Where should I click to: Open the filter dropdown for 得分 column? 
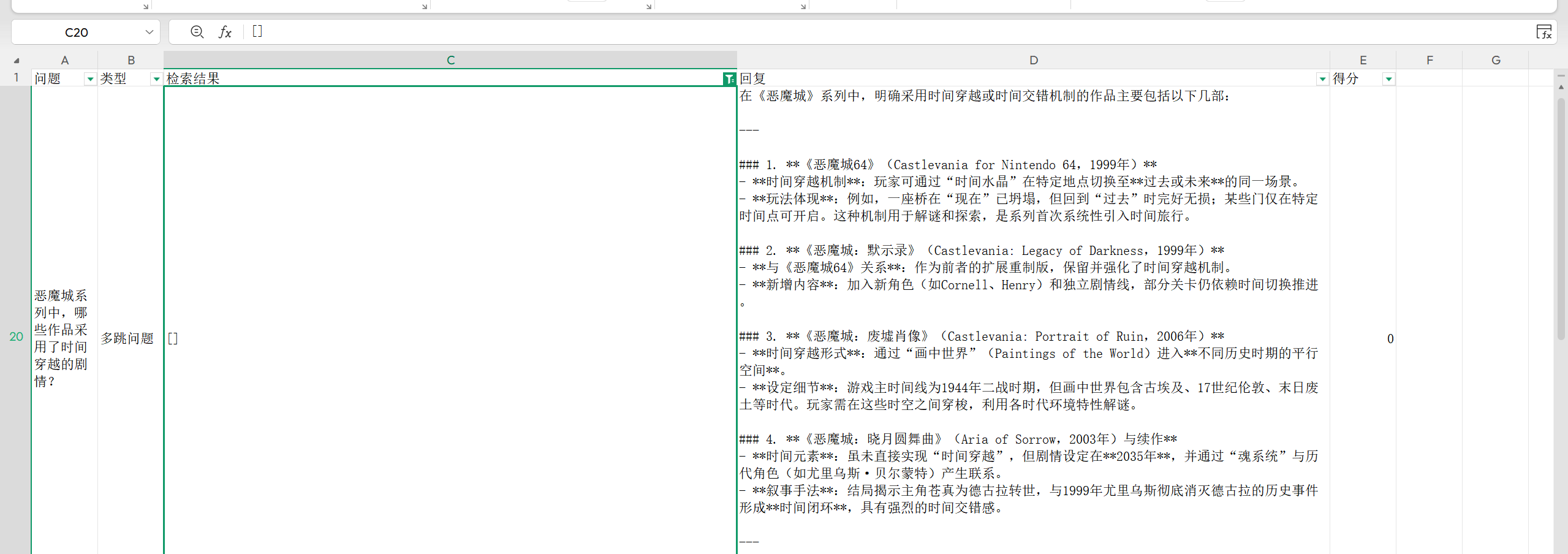click(1388, 79)
